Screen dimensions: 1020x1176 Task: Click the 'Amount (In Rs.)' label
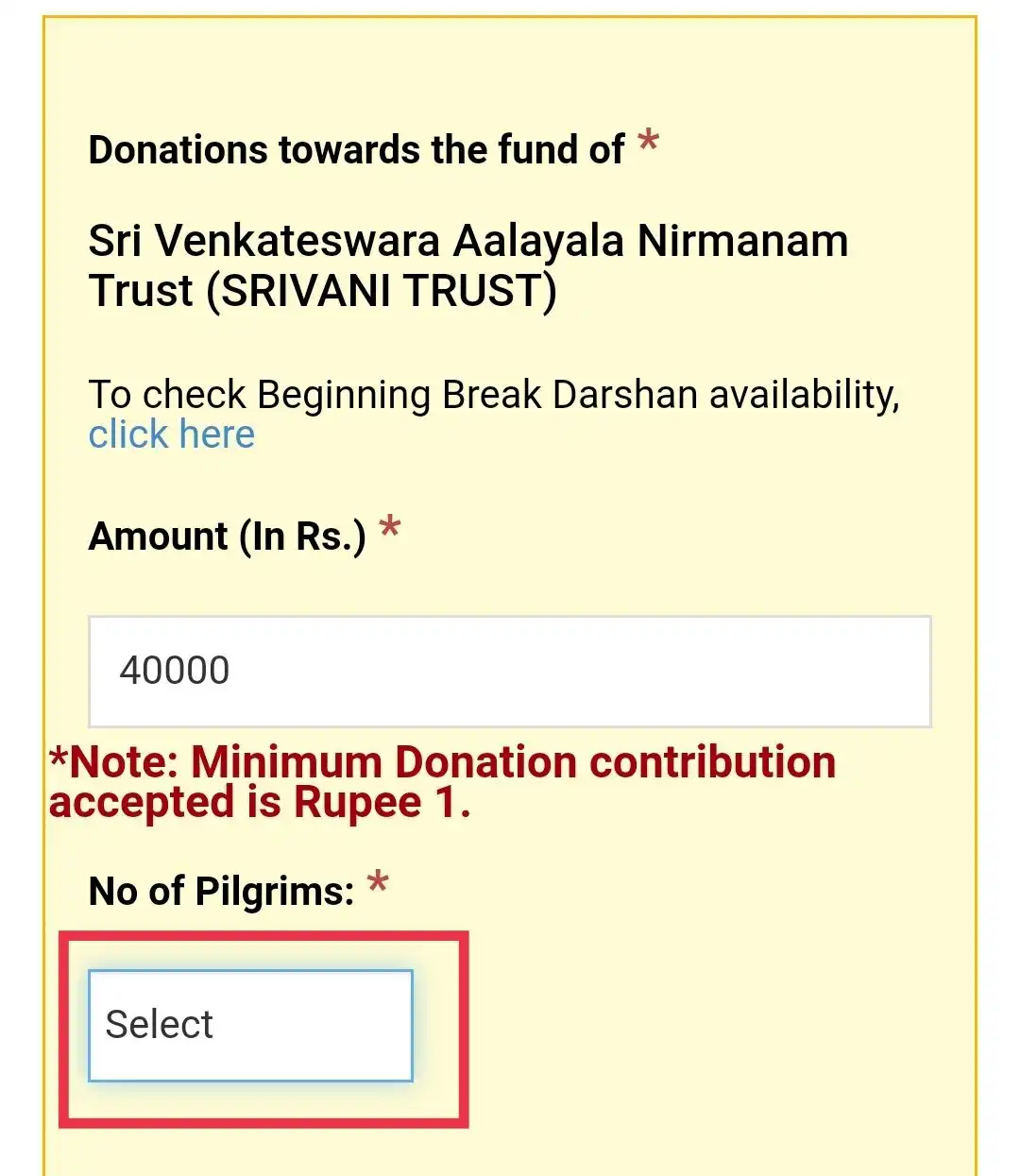click(227, 537)
